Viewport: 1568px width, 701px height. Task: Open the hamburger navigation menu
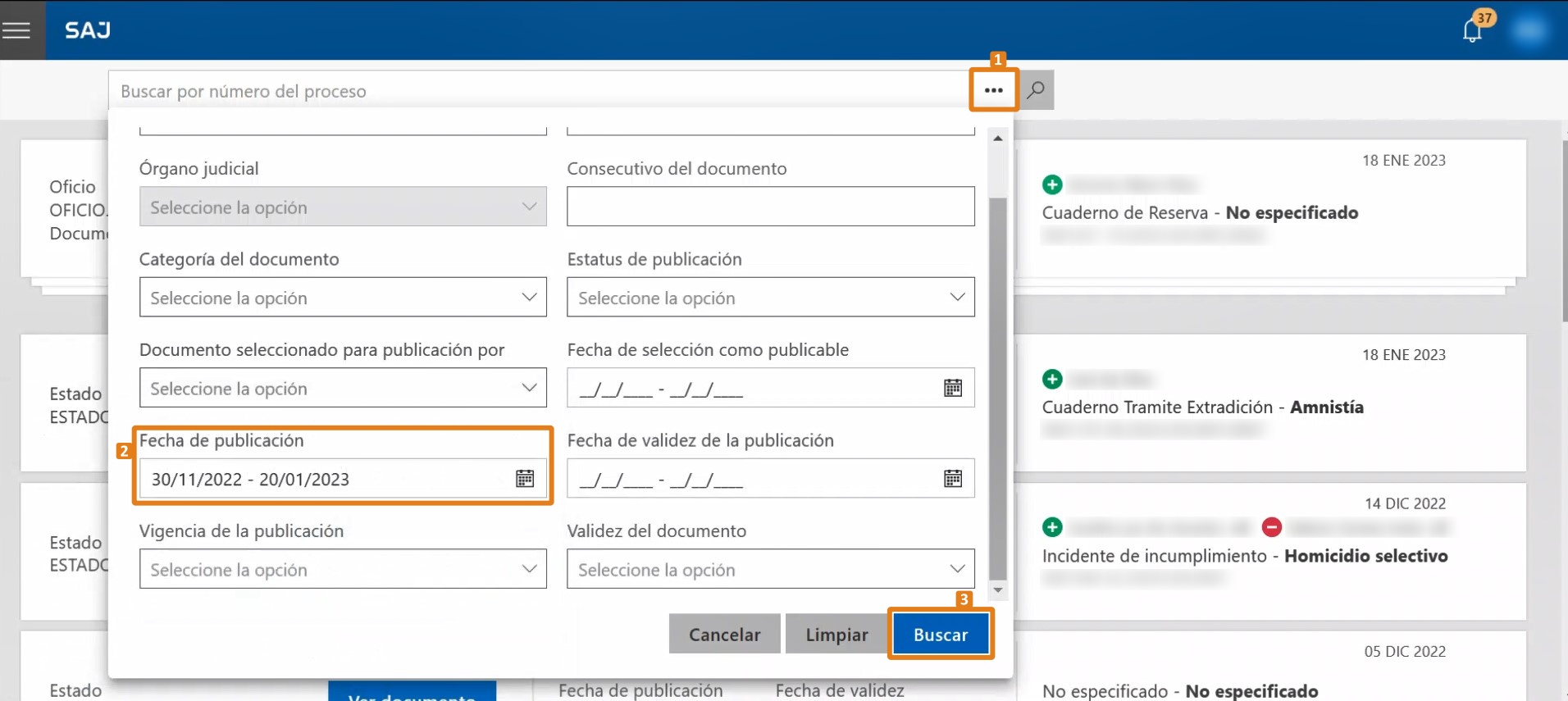click(16, 30)
